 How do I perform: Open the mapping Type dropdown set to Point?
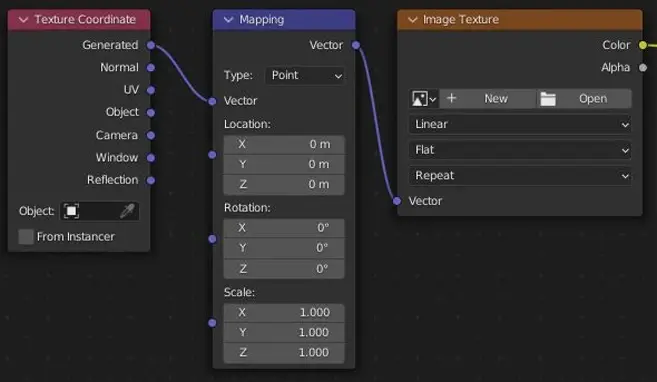(x=305, y=75)
